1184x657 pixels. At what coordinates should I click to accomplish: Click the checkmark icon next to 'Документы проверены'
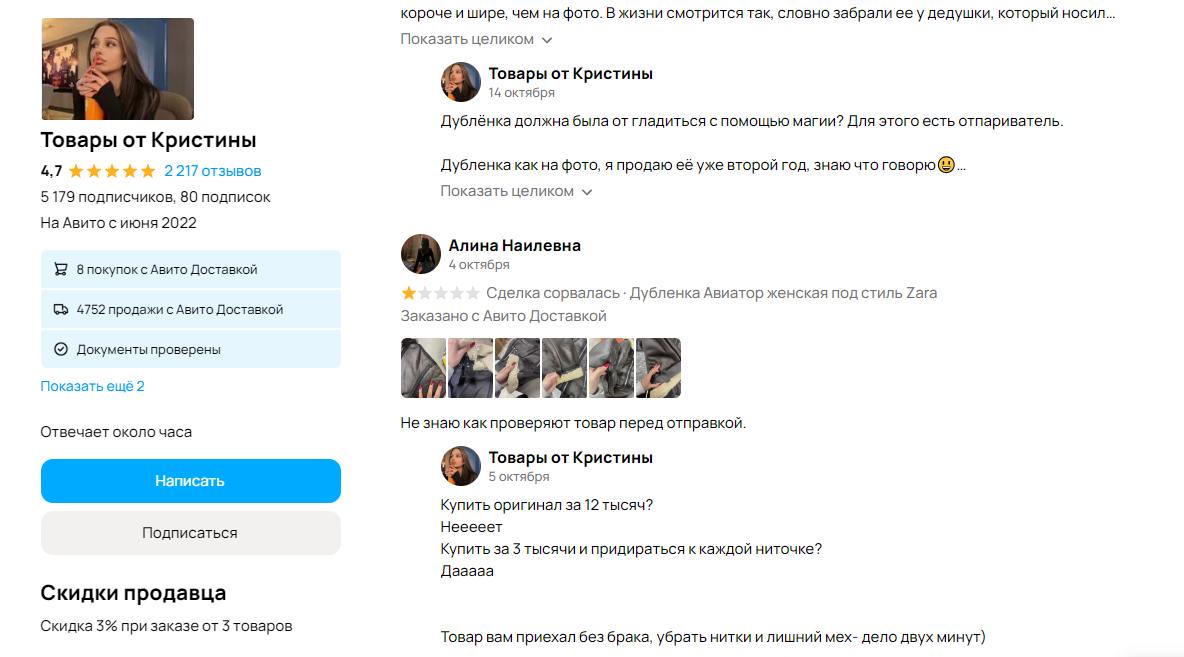pyautogui.click(x=60, y=350)
